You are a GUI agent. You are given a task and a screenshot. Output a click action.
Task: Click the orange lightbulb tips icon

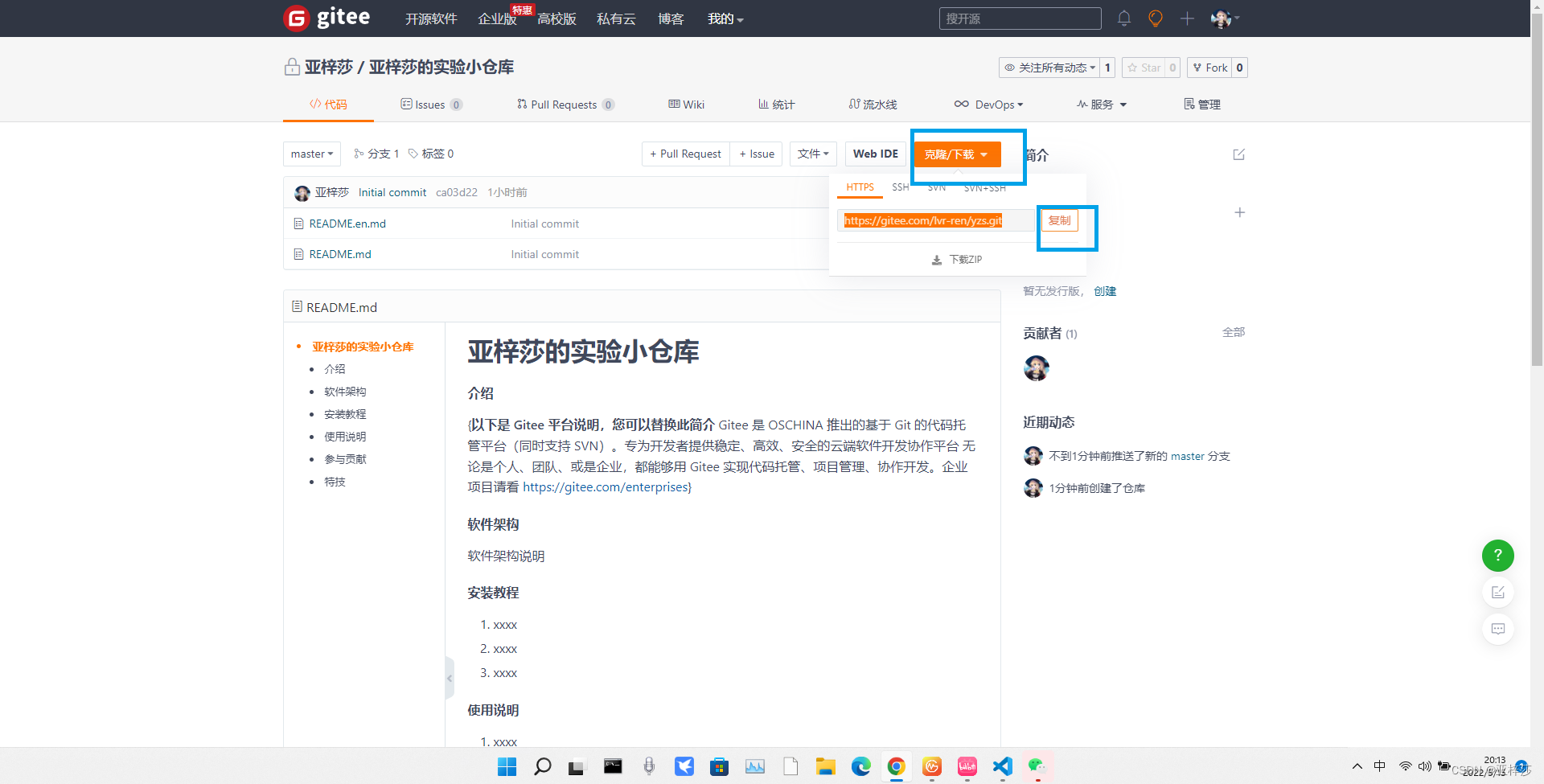point(1156,18)
